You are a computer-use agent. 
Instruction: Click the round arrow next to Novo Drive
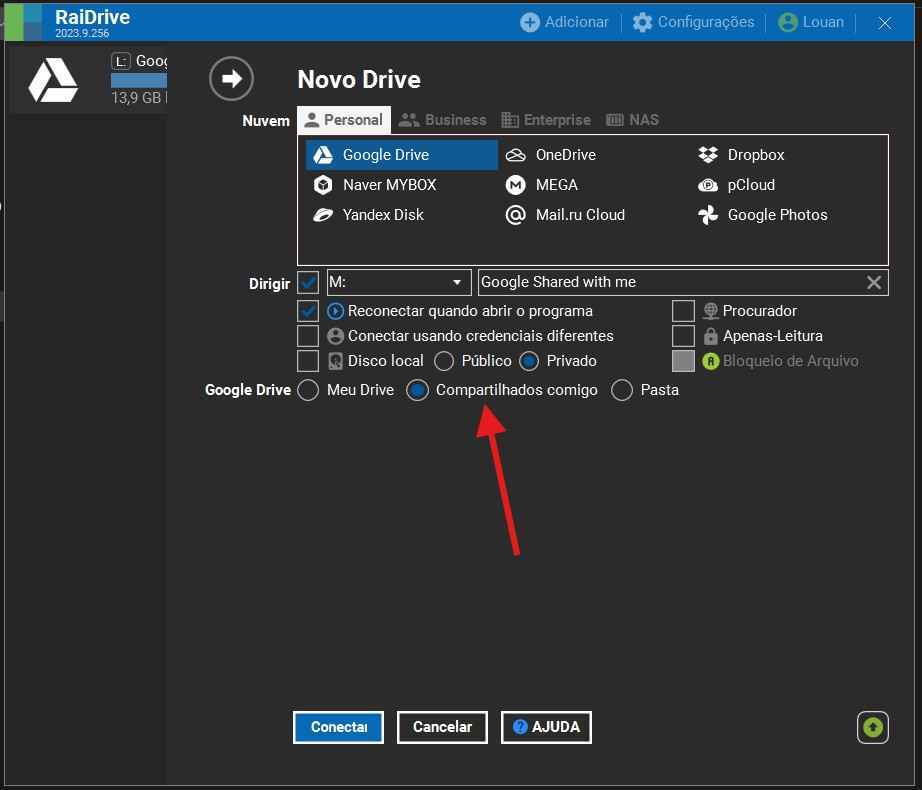231,79
